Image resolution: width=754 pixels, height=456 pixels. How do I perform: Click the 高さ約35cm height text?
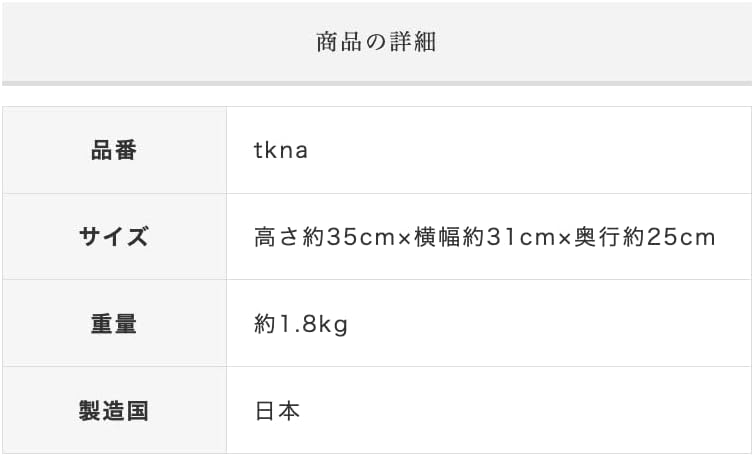(x=325, y=237)
